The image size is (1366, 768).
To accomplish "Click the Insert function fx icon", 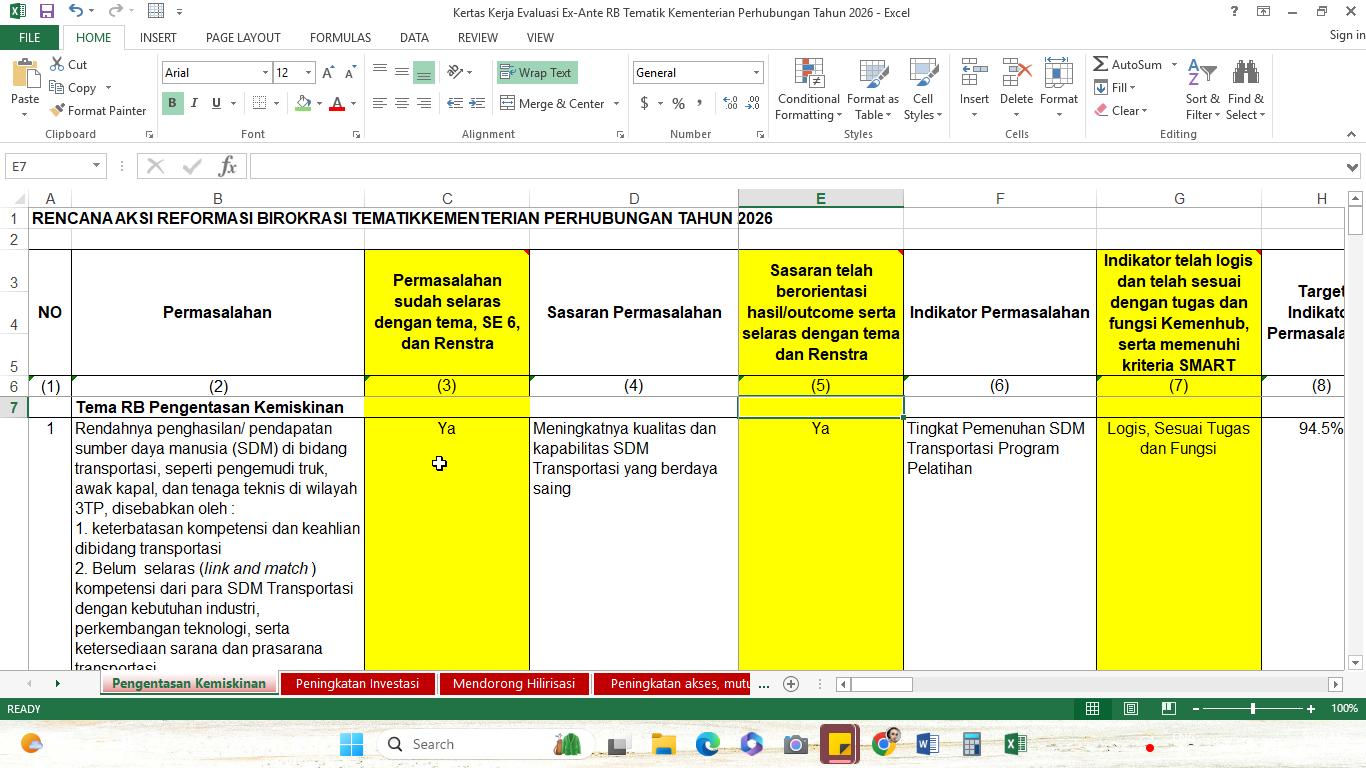I will coord(228,166).
